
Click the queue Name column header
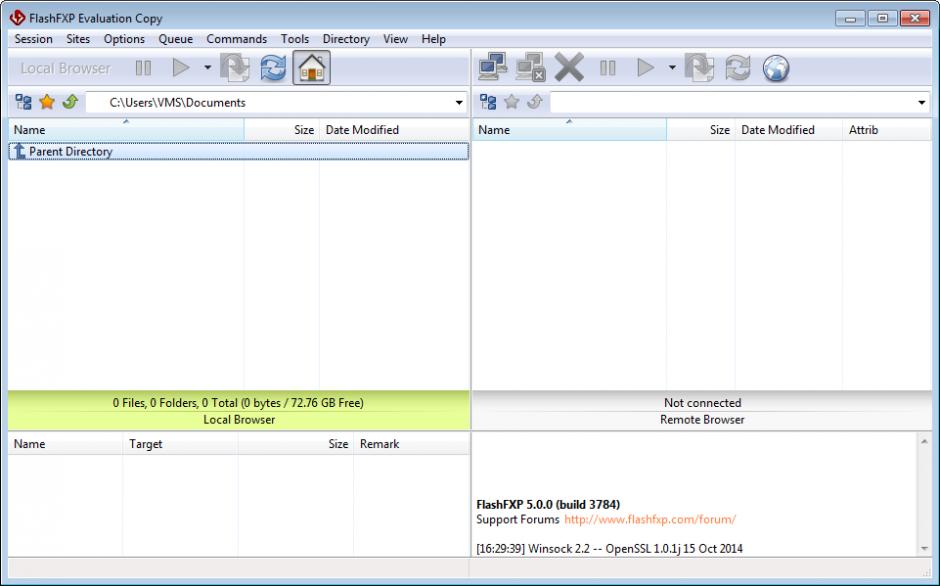[x=65, y=444]
